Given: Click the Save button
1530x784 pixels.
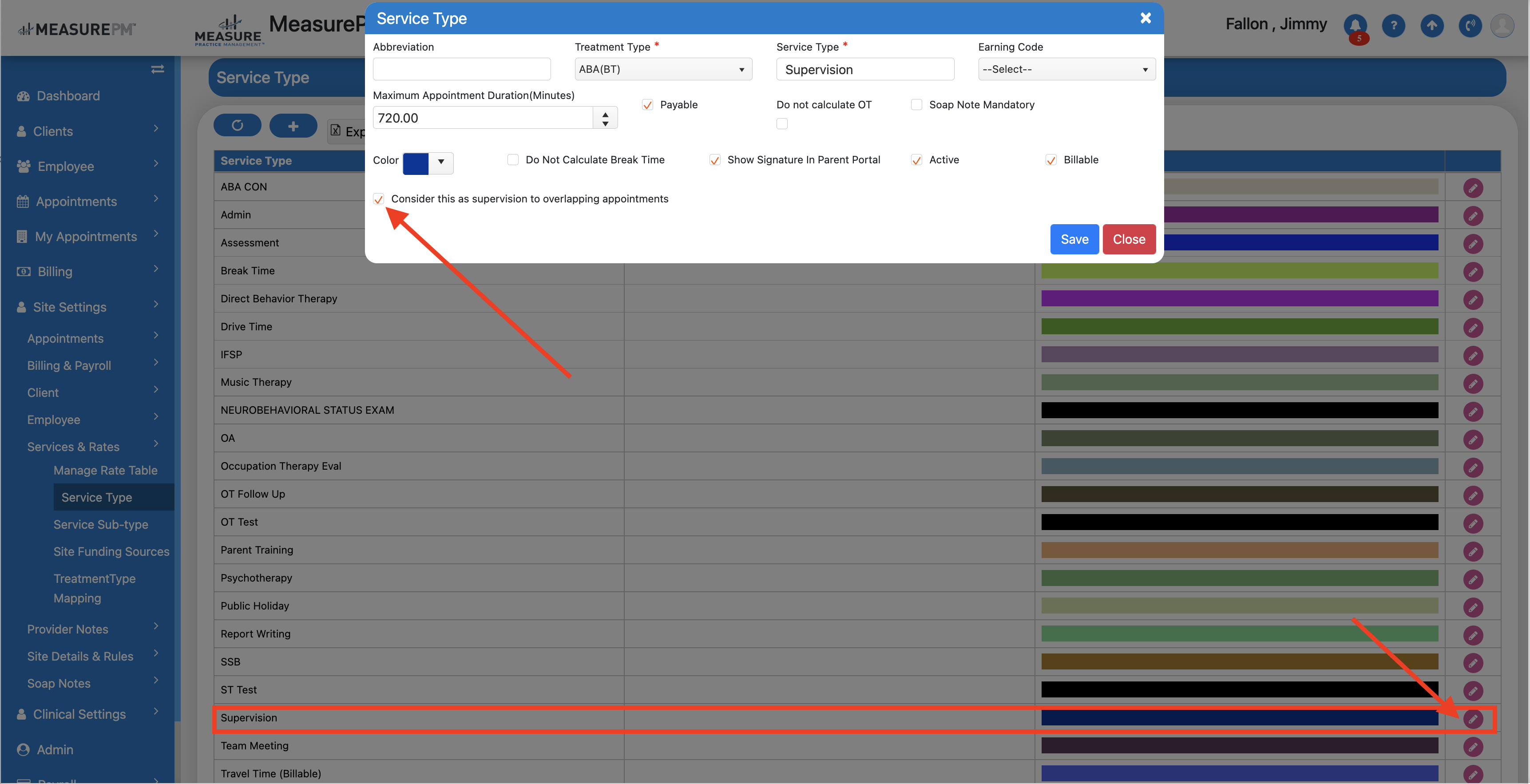Looking at the screenshot, I should [1074, 239].
